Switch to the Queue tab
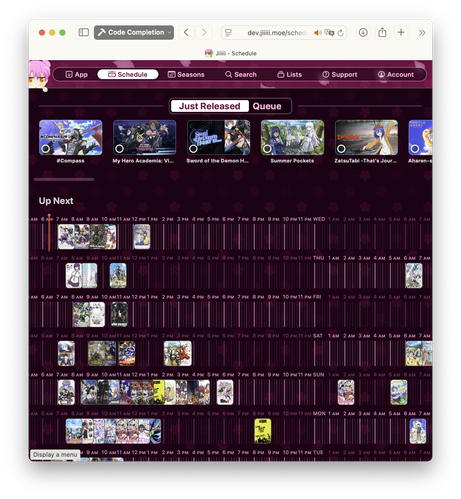 point(267,106)
